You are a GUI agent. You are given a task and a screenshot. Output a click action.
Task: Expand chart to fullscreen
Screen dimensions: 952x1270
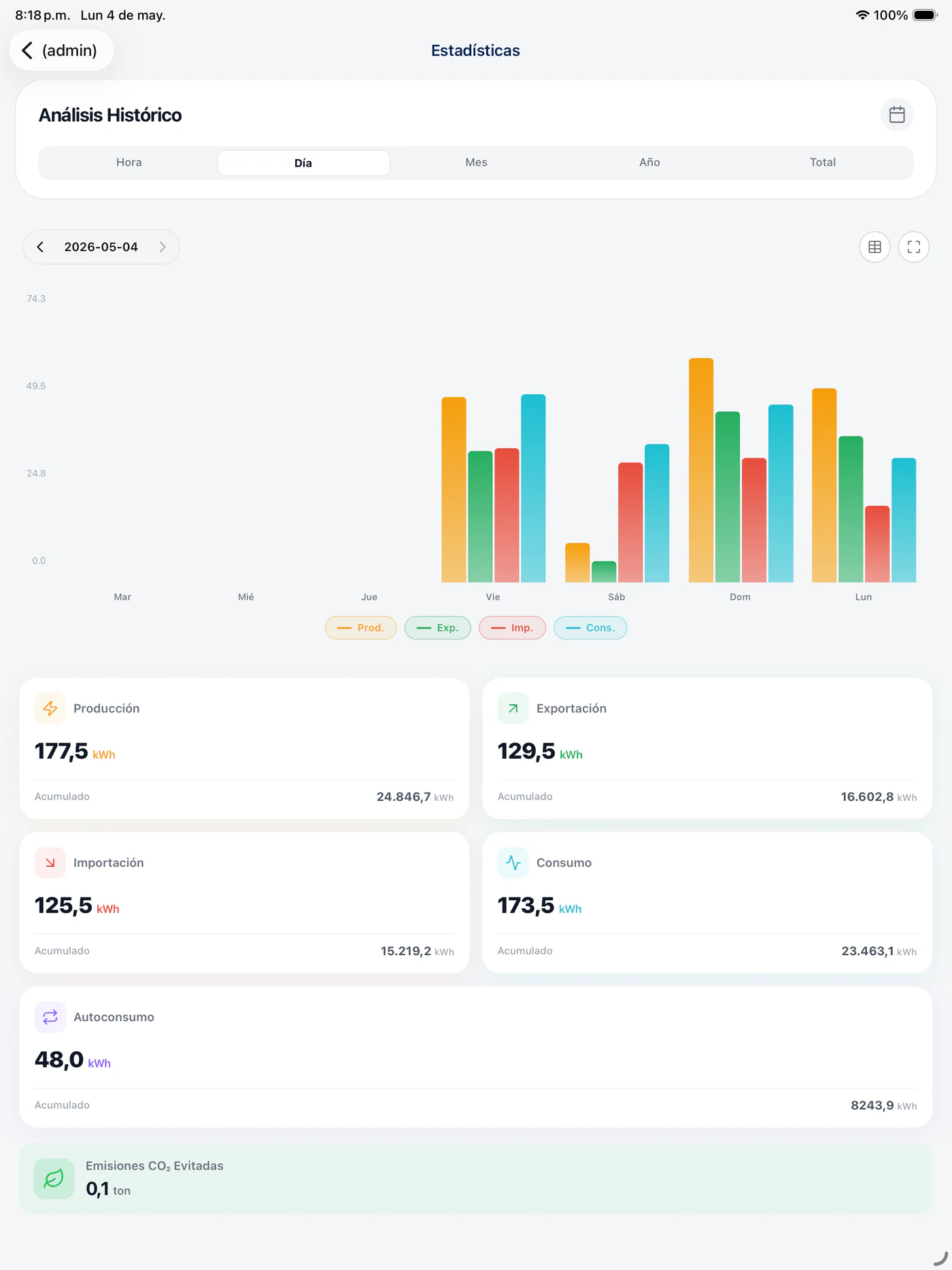point(914,247)
